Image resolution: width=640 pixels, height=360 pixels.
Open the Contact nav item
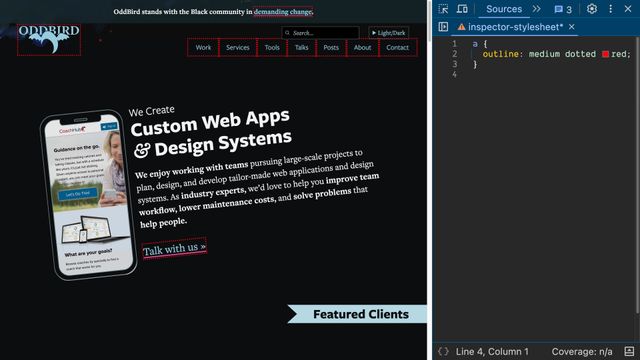[398, 47]
